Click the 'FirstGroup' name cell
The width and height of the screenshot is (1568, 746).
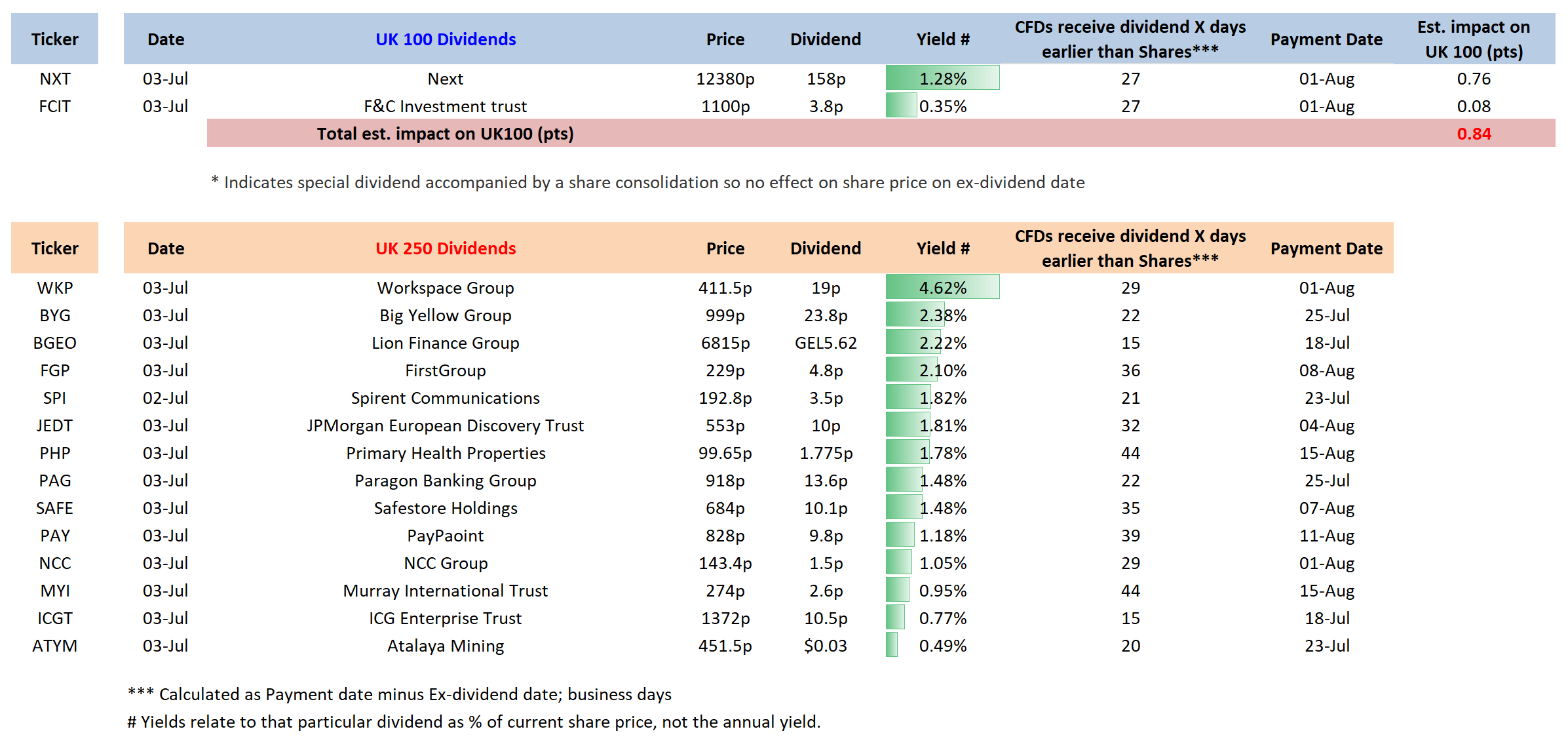446,370
